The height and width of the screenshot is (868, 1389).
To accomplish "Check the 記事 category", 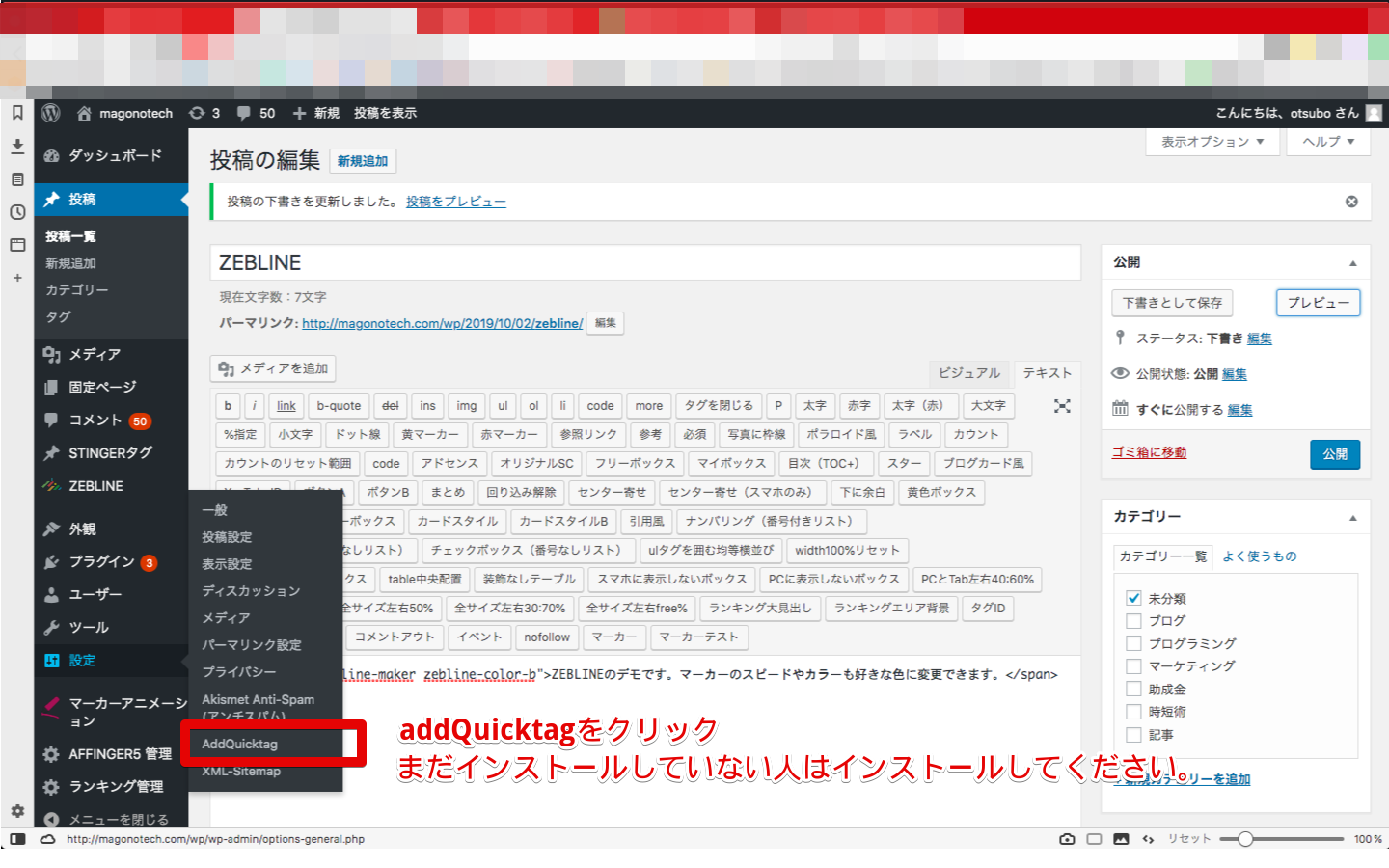I will pos(1133,734).
